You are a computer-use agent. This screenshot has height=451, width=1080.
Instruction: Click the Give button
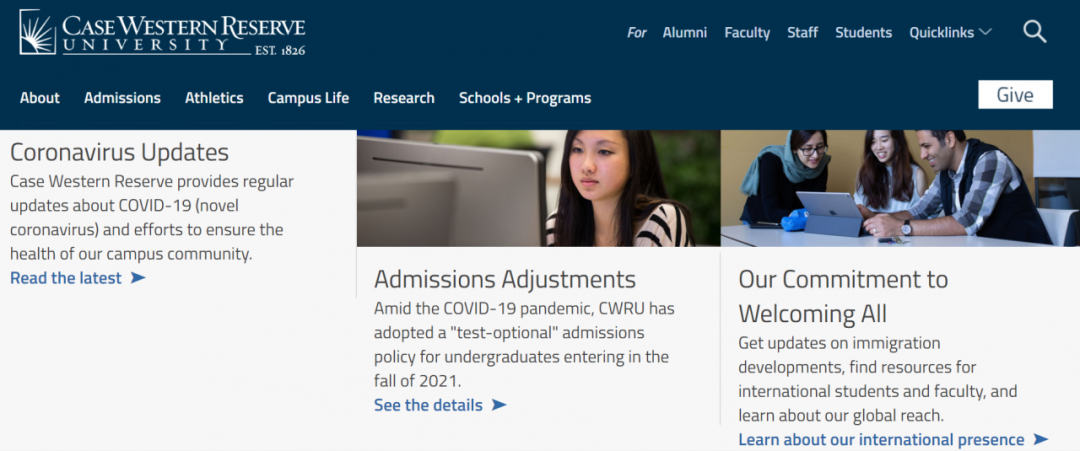coord(1015,94)
